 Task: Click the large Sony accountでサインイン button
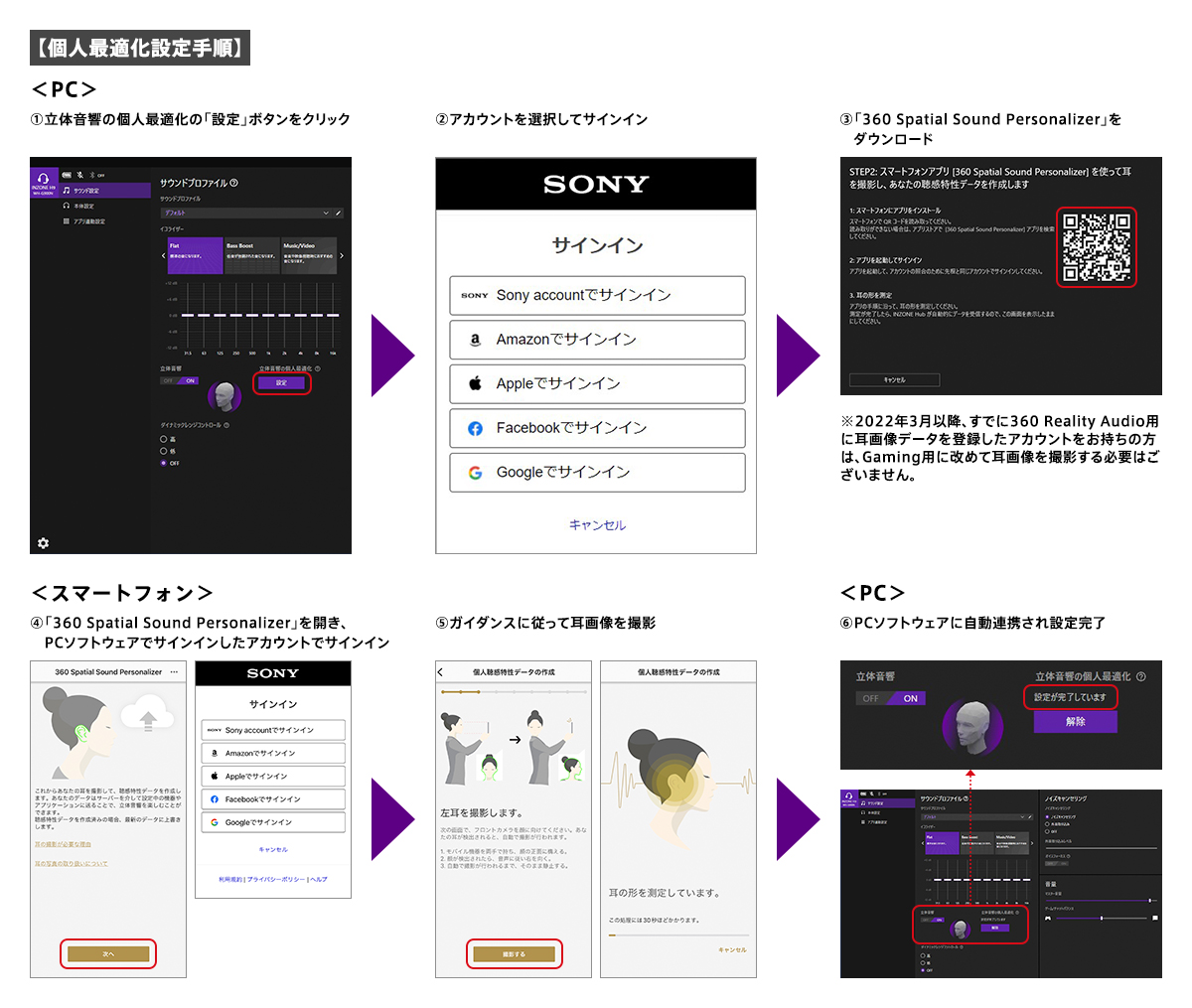[597, 295]
